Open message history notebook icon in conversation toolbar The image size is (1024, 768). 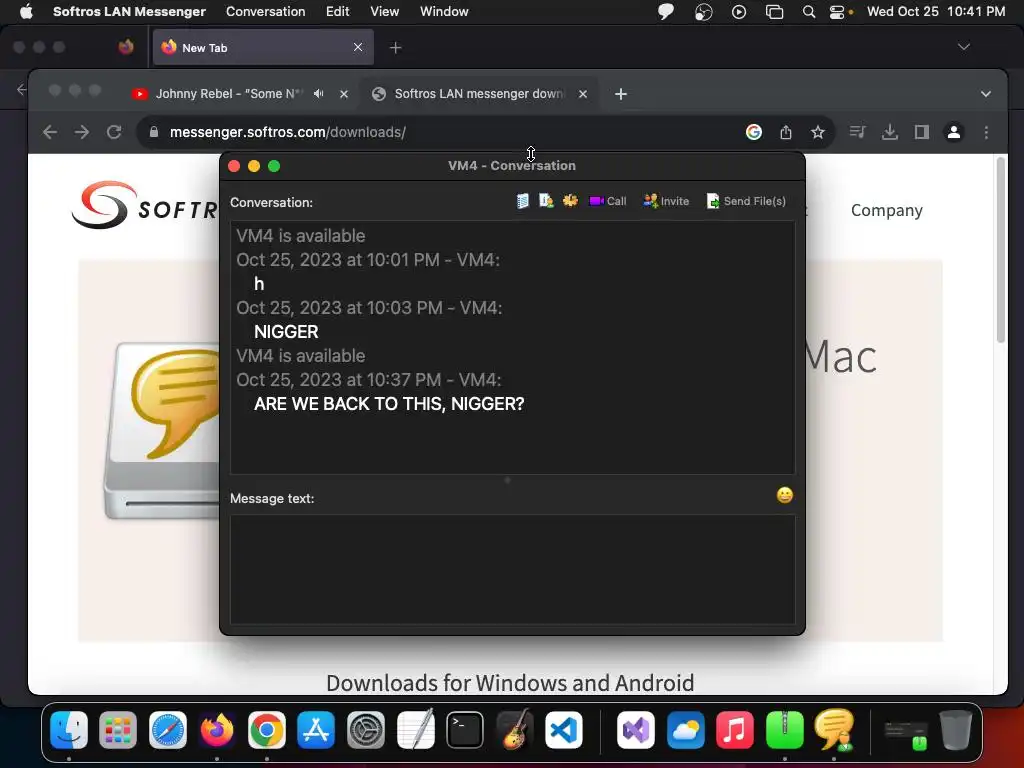coord(522,201)
